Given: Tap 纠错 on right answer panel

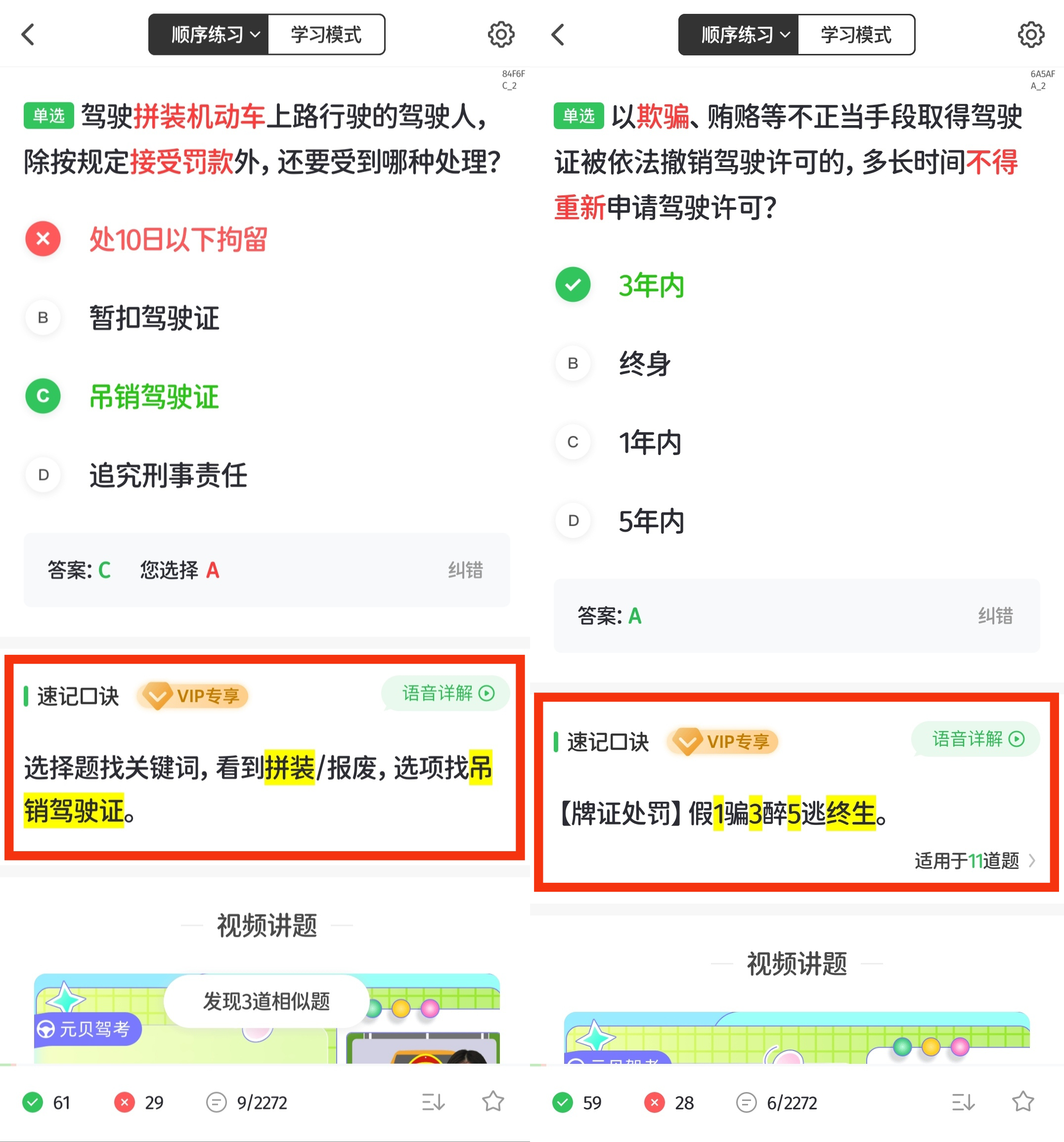Looking at the screenshot, I should 995,616.
